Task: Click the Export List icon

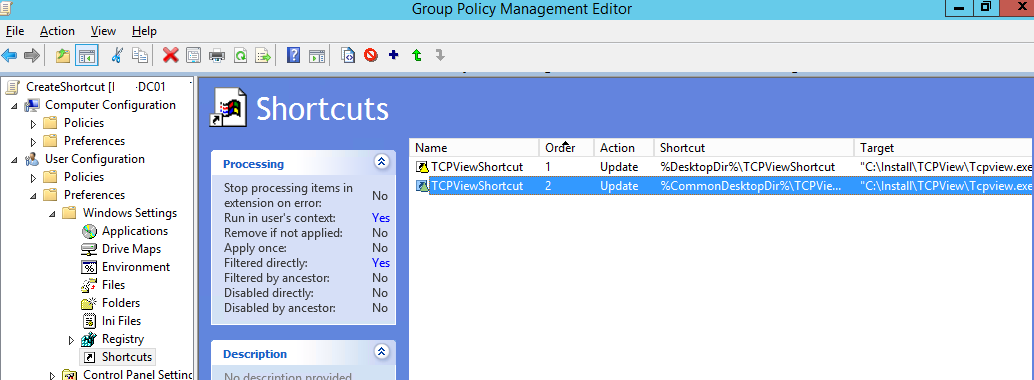Action: tap(263, 55)
